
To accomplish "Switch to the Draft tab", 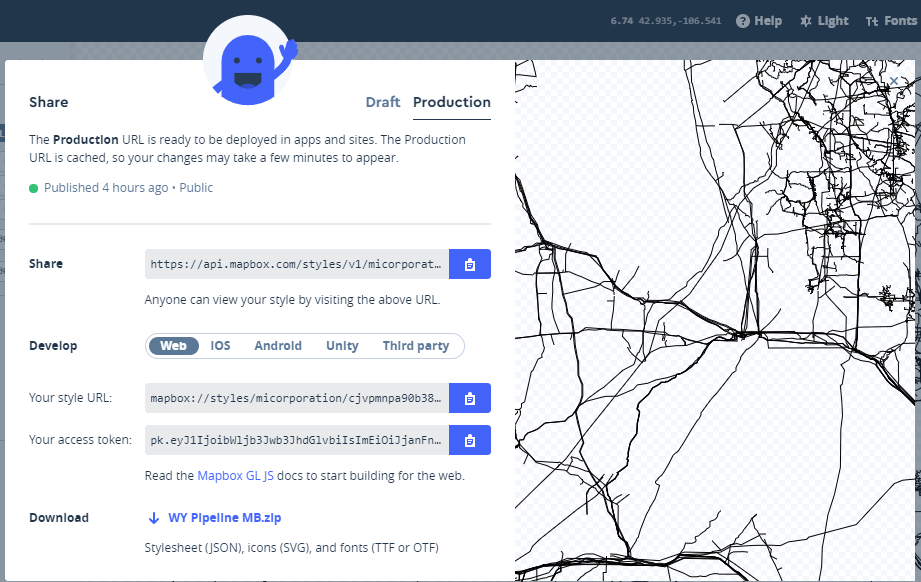I will coord(383,102).
